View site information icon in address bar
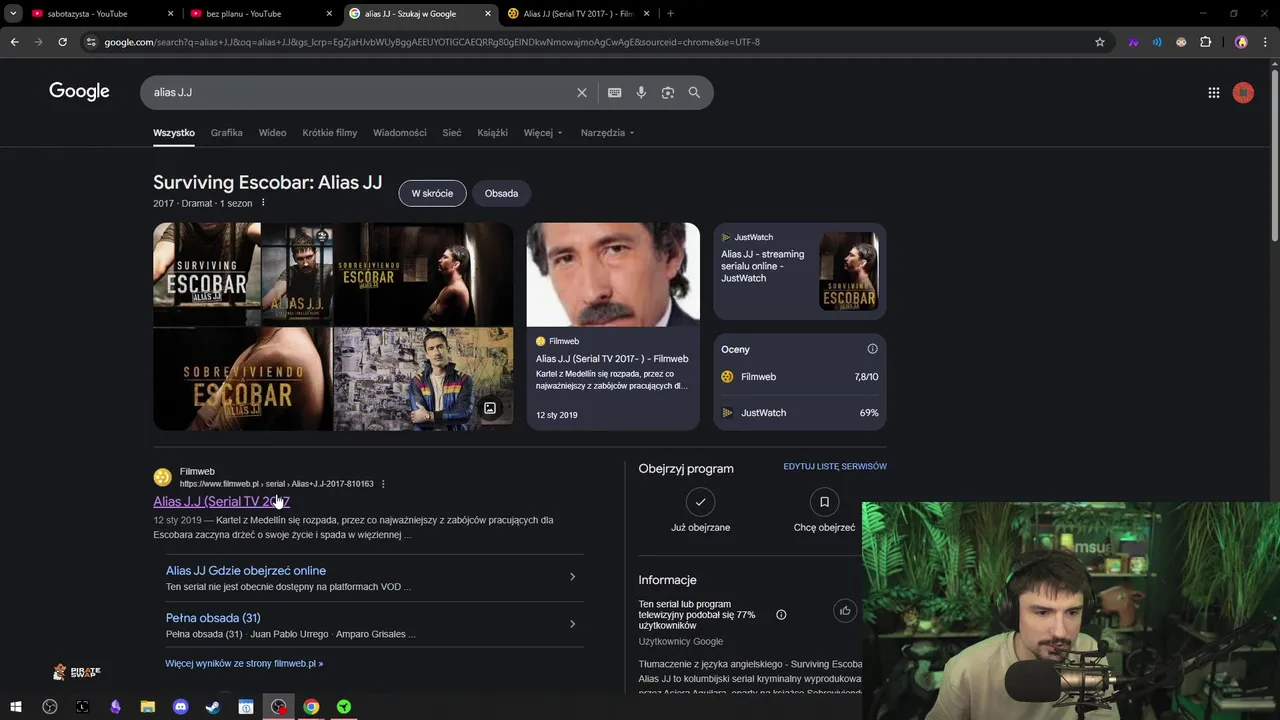 click(x=91, y=42)
